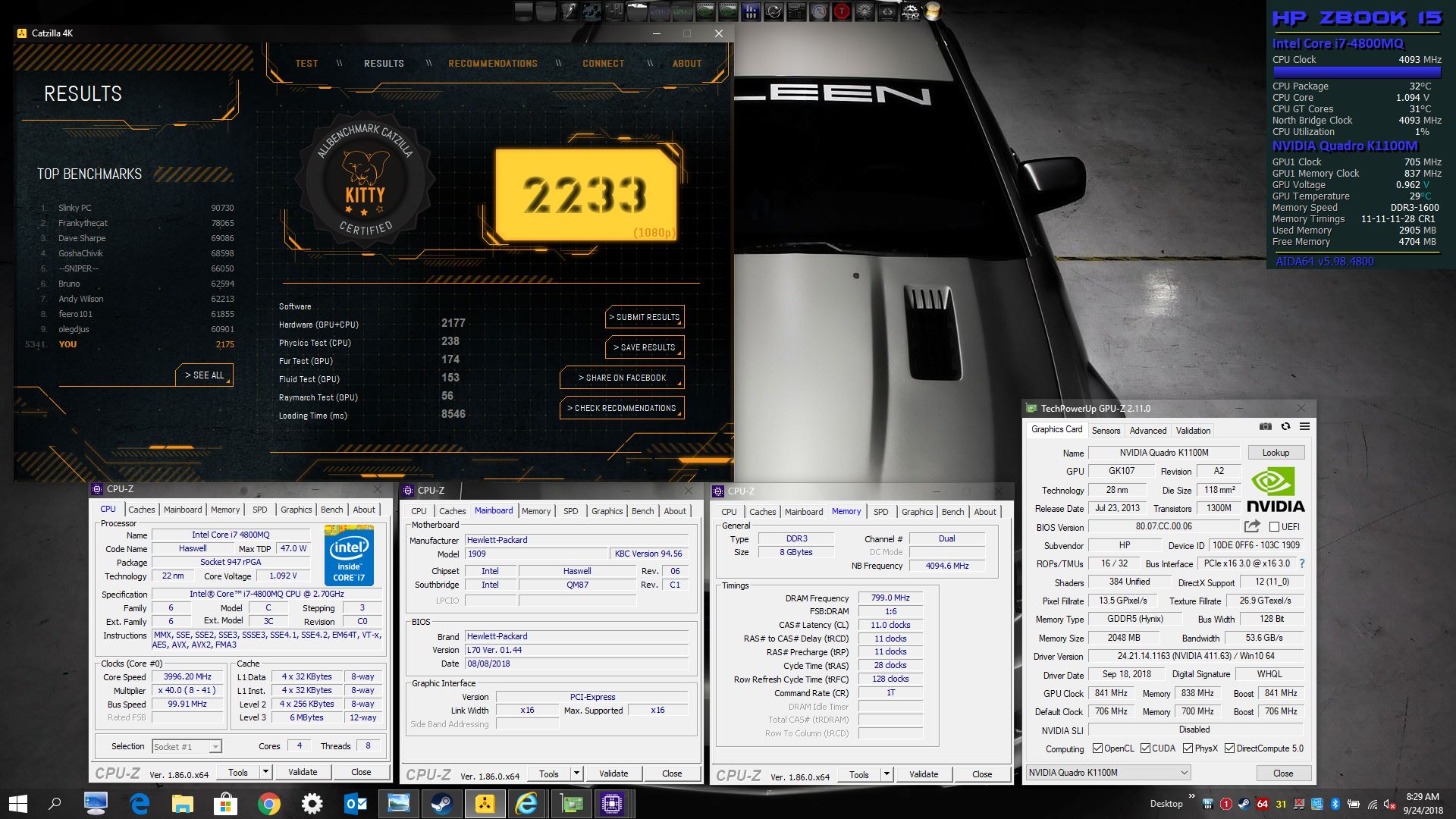The width and height of the screenshot is (1456, 819).
Task: Open Google Chrome from the taskbar
Action: 268,803
